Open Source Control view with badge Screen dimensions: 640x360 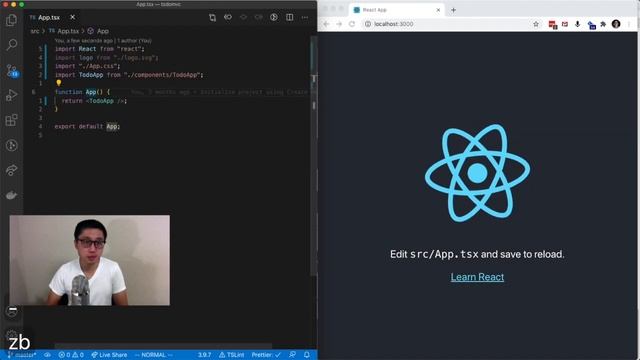[12, 71]
